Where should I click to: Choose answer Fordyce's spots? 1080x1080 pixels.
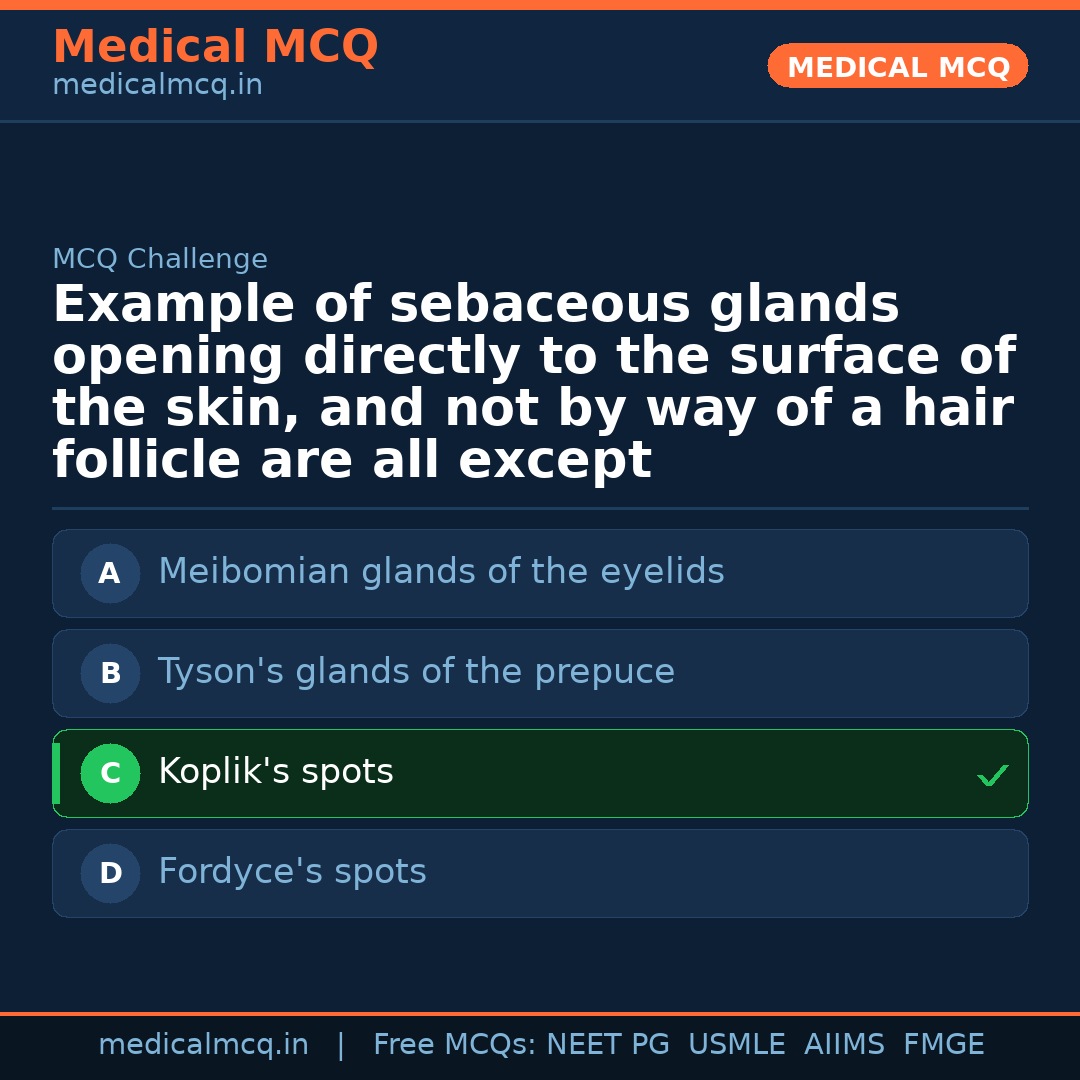tap(292, 872)
